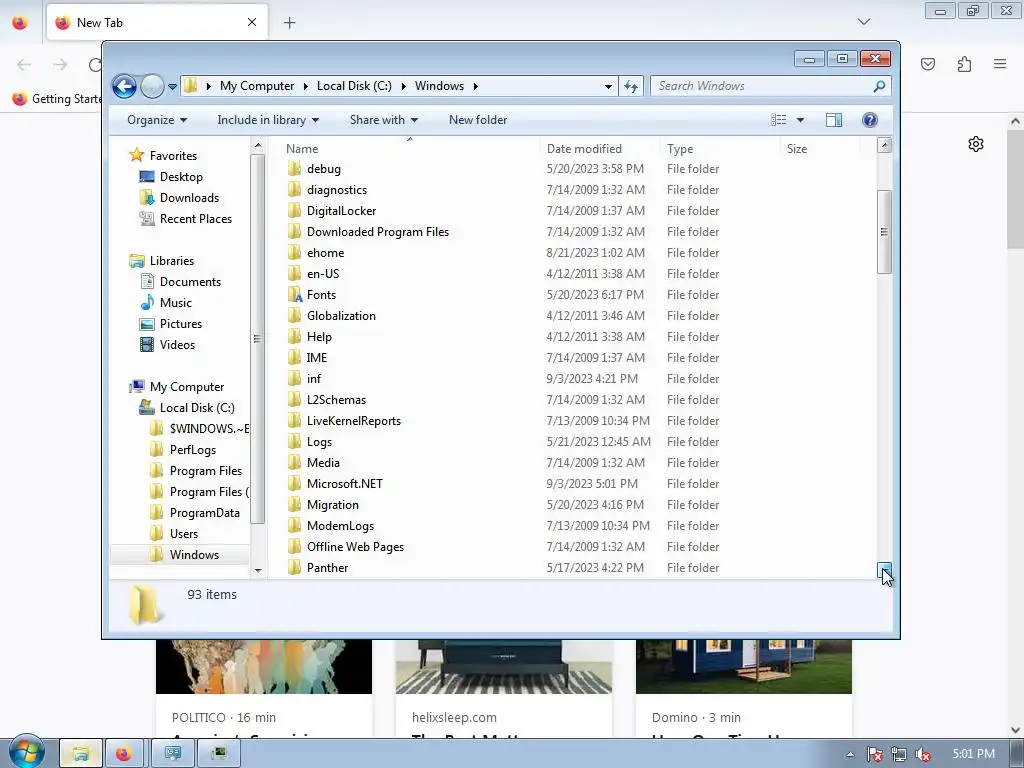Select the Videos library
The height and width of the screenshot is (768, 1024).
177,345
